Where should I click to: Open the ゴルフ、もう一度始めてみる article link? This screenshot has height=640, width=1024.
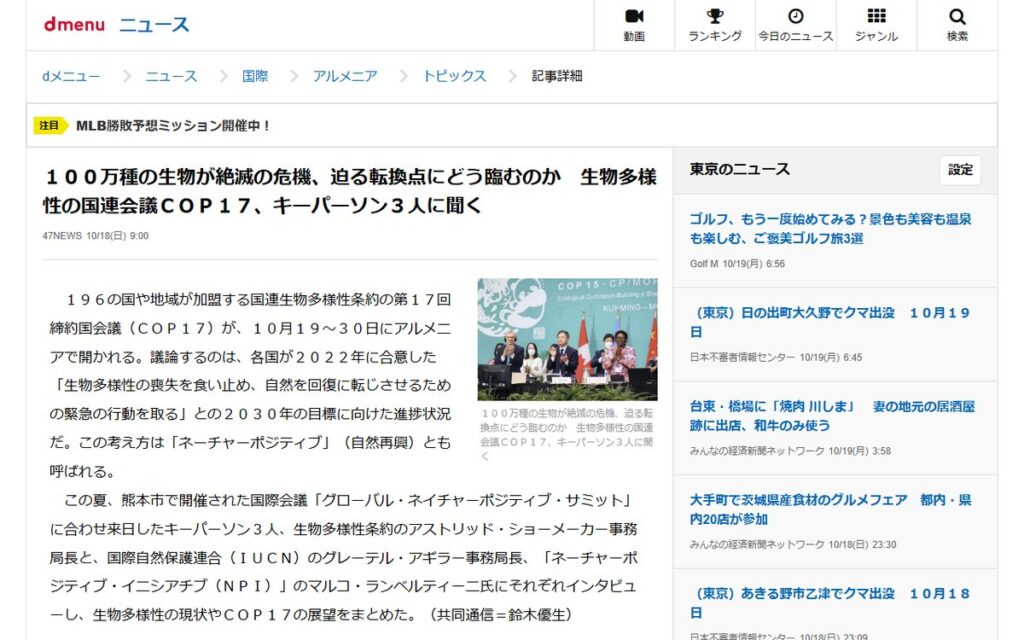click(x=831, y=229)
